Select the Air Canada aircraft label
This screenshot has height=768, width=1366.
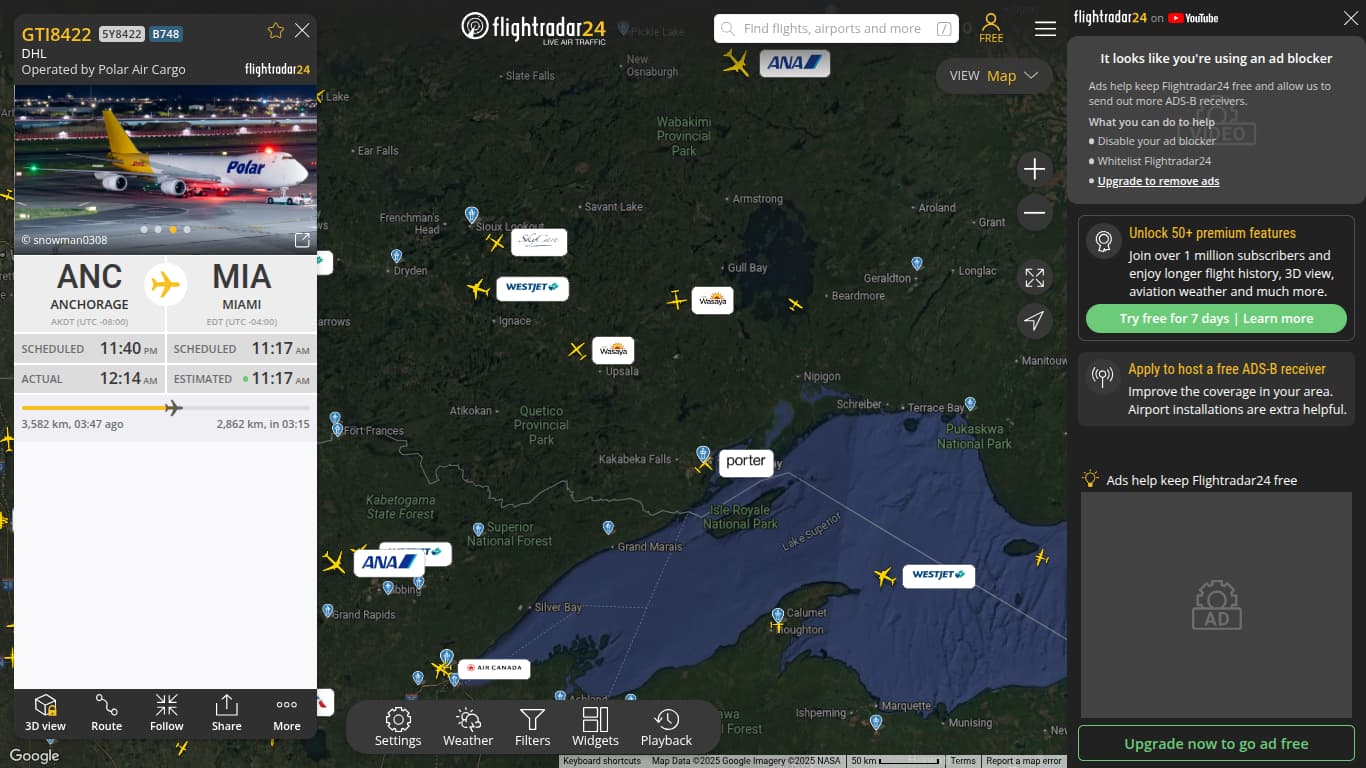495,668
